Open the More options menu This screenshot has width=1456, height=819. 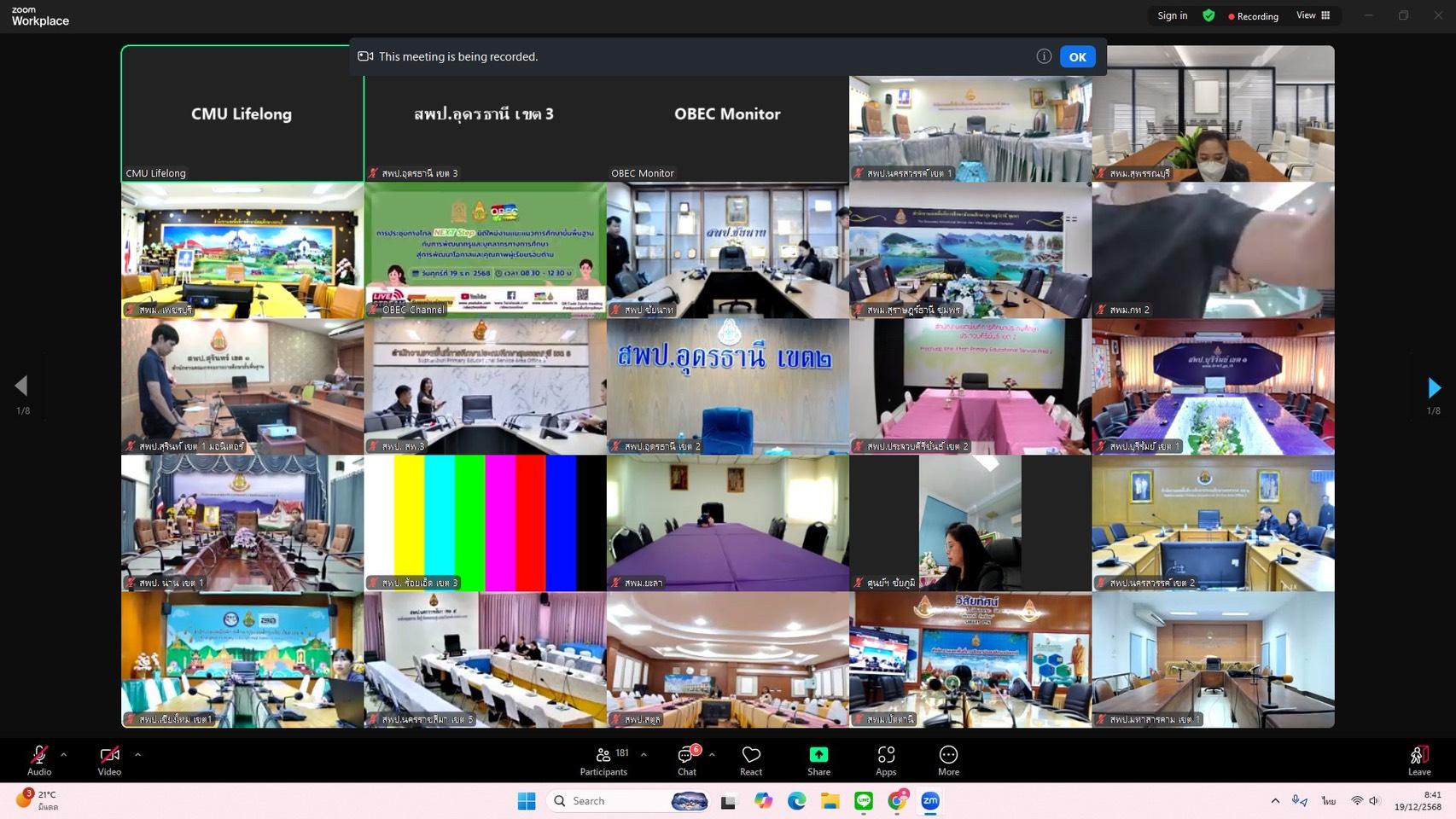[x=948, y=759]
